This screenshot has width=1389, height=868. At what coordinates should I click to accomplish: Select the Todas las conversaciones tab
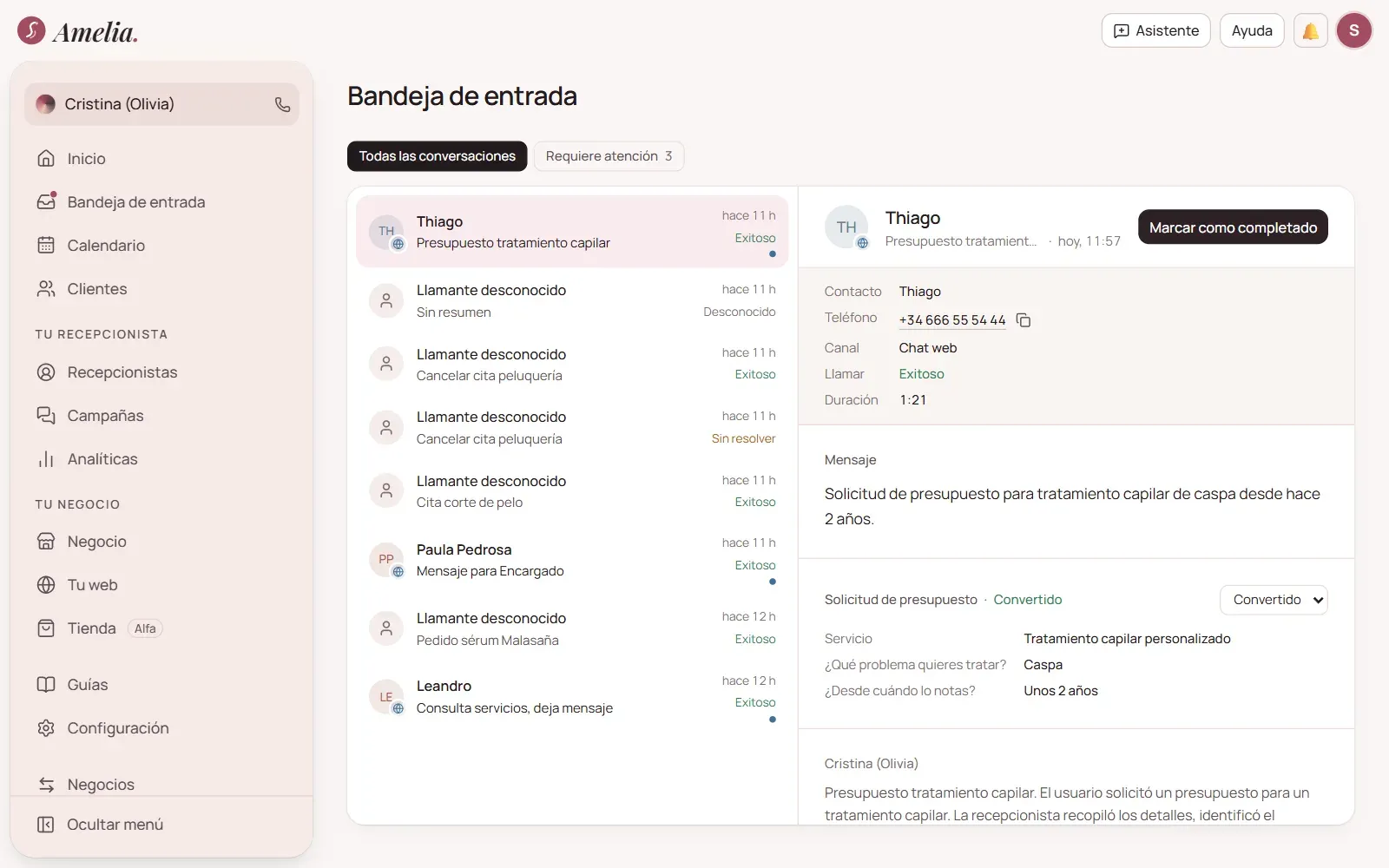pos(437,156)
